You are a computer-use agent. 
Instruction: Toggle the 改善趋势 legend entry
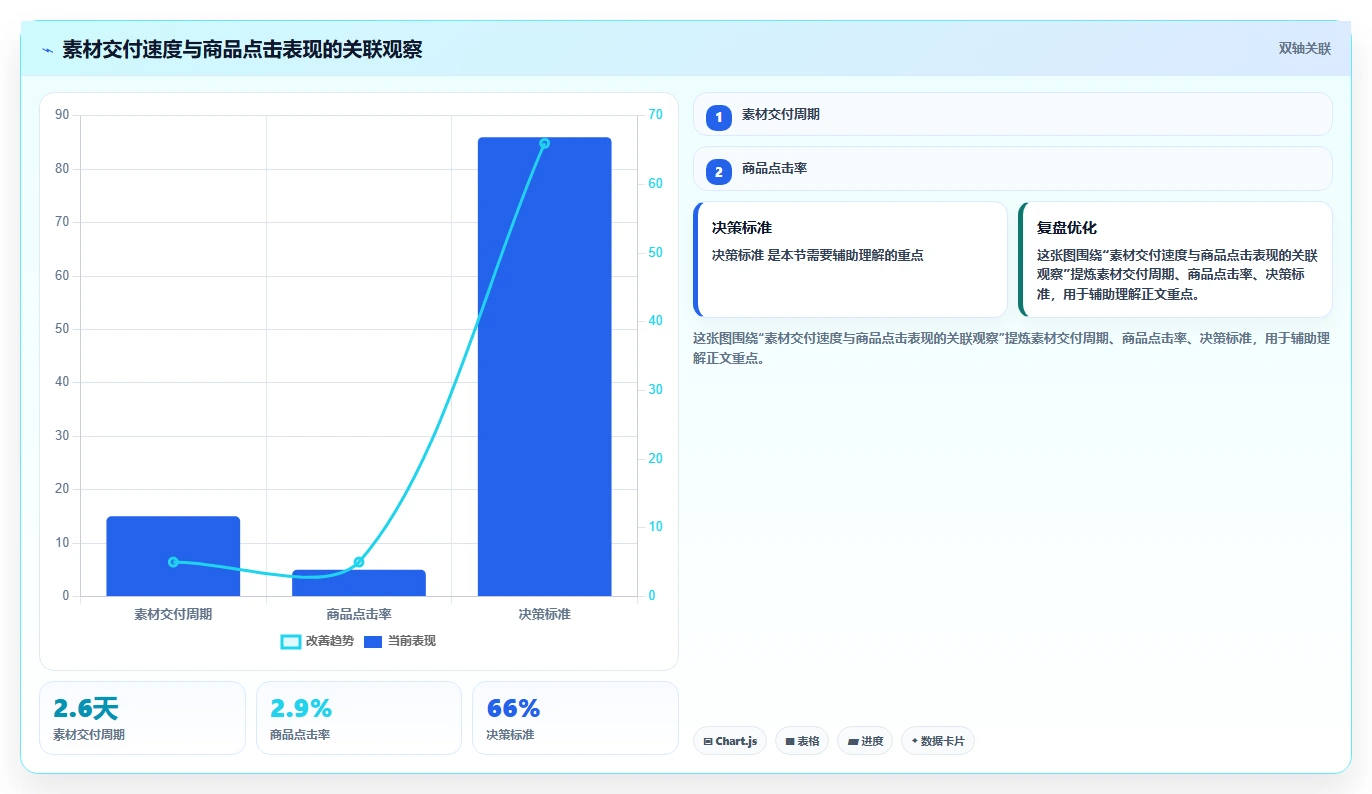point(317,641)
